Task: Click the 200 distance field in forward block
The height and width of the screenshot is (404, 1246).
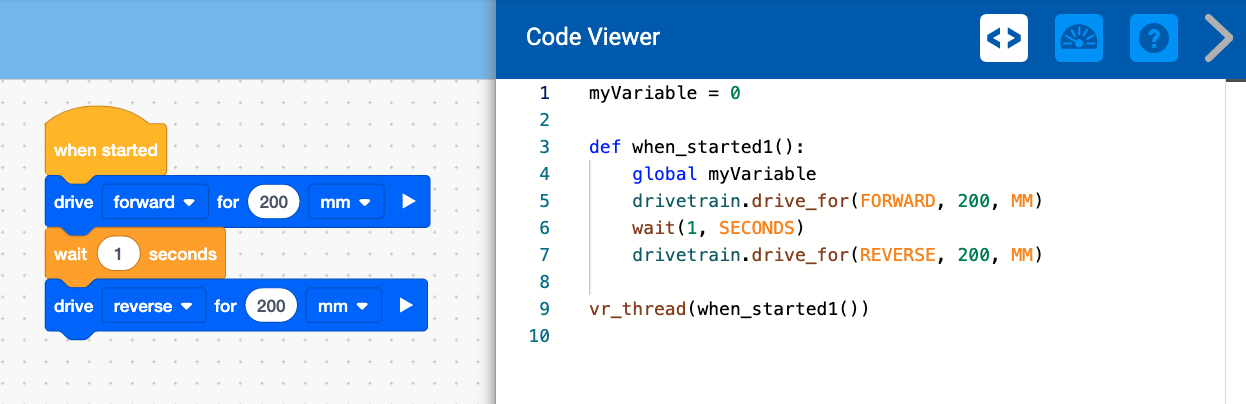Action: (x=274, y=202)
